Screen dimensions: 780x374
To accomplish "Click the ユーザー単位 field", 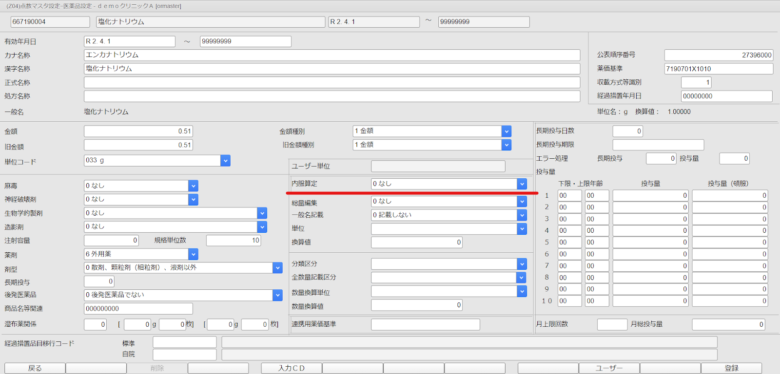I will [438, 166].
